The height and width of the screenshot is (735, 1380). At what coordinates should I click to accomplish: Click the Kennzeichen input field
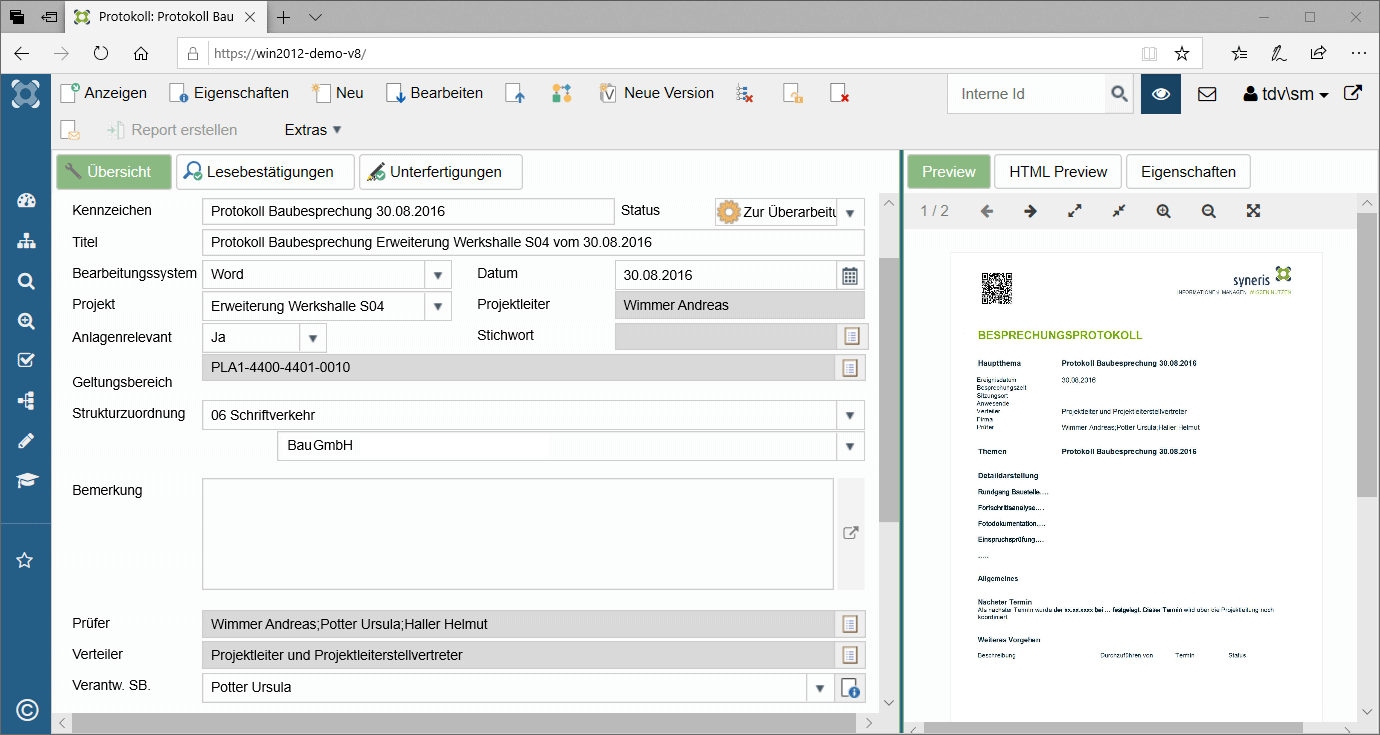[408, 211]
